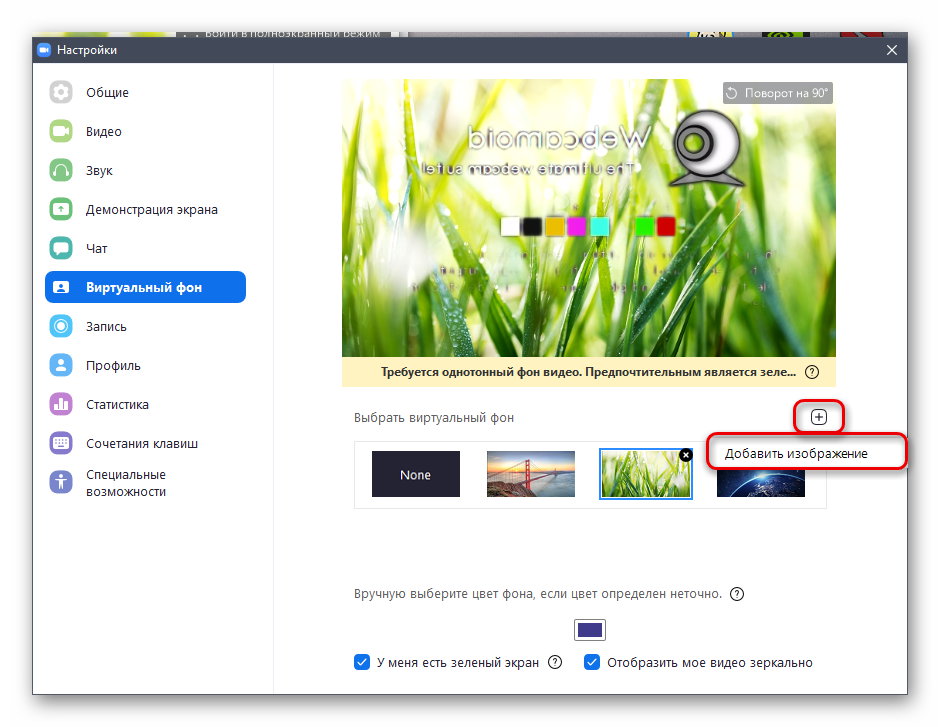Click the Keyboard Shortcuts icon

pos(61,444)
